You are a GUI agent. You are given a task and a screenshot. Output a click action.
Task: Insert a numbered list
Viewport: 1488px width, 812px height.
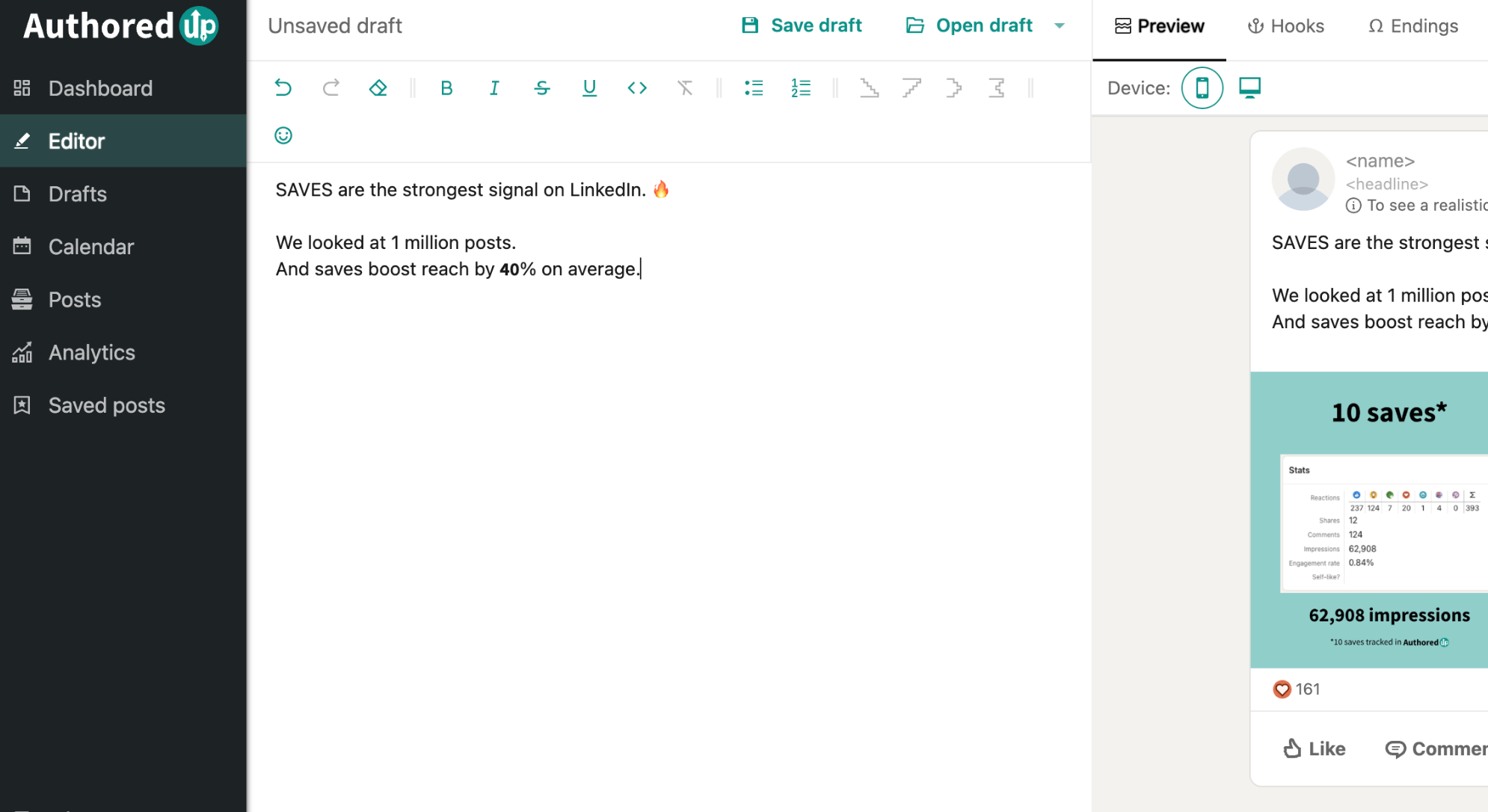tap(801, 88)
